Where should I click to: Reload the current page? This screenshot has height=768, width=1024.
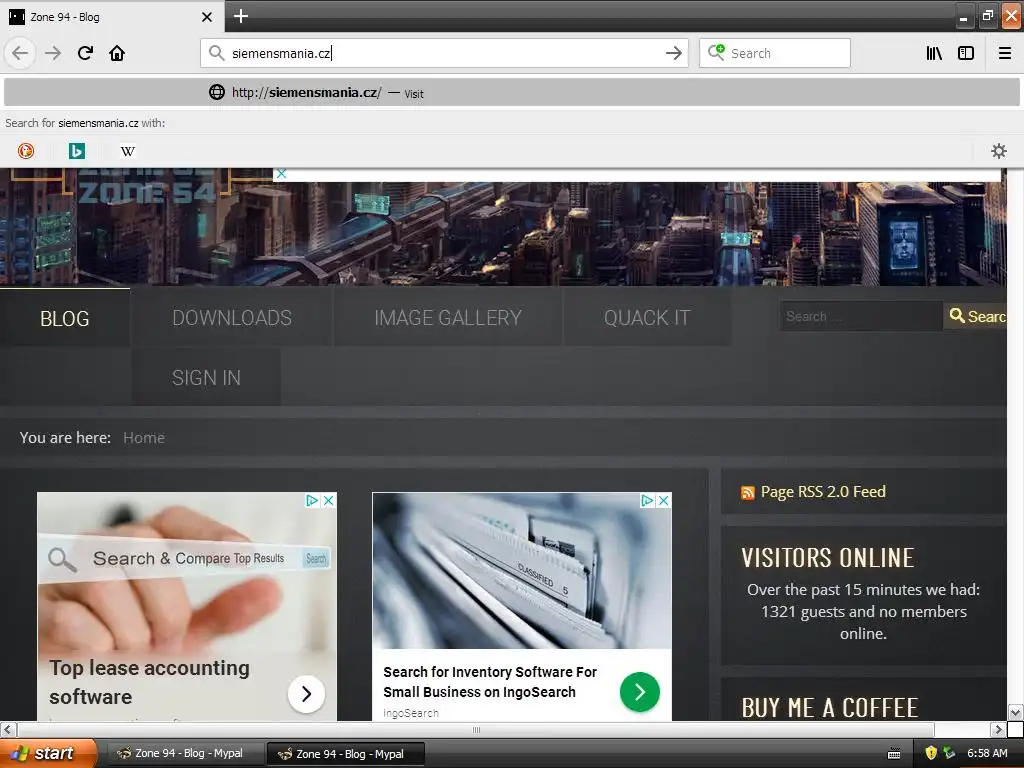coord(85,53)
